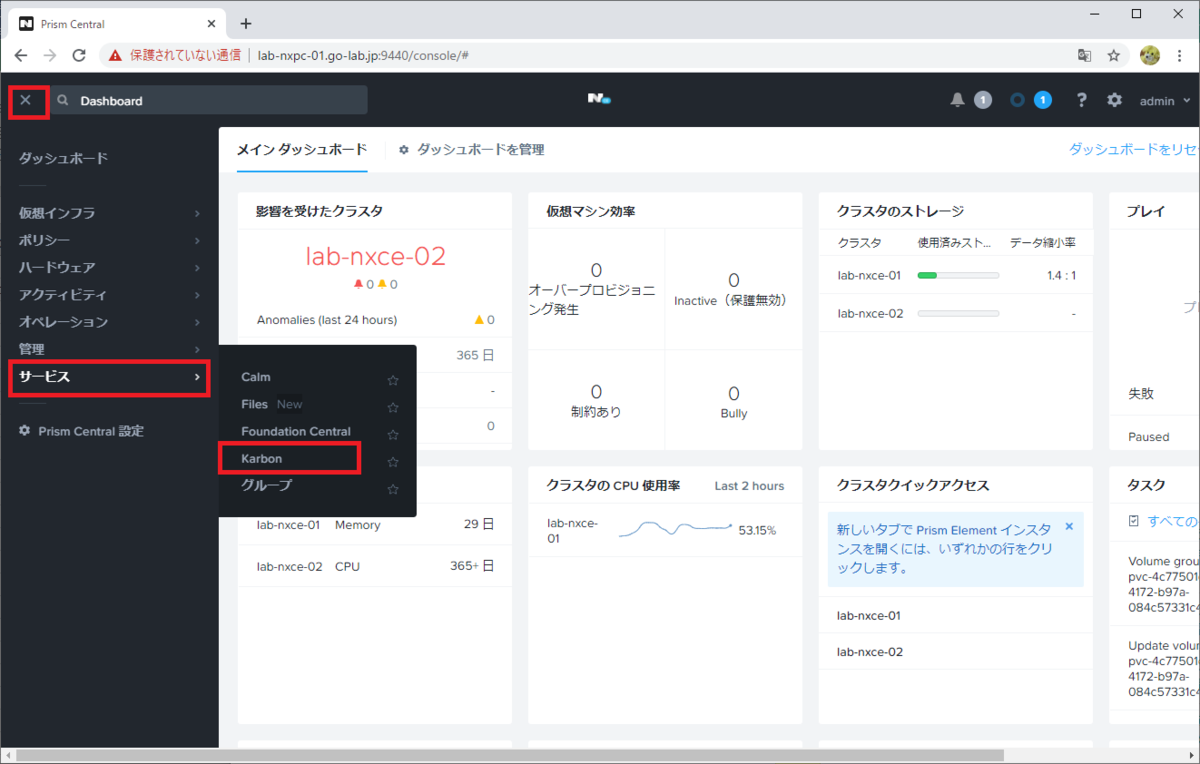1200x764 pixels.
Task: Expand 管理 menu
Action: pos(109,349)
